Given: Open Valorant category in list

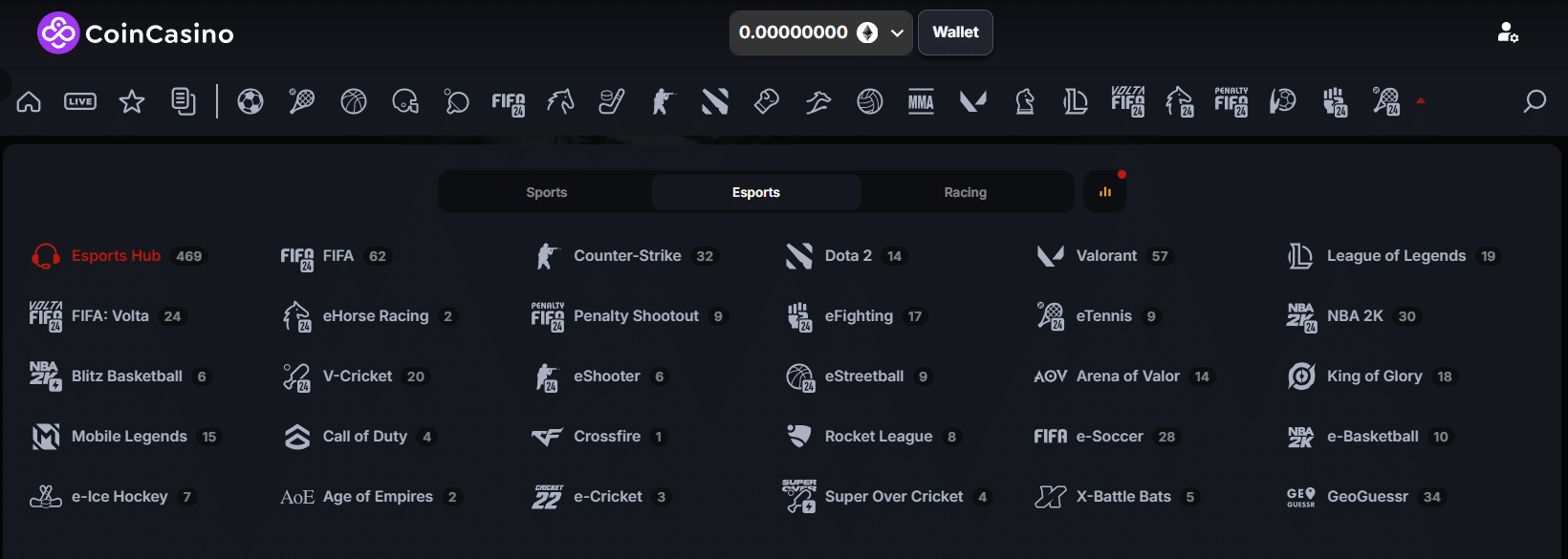Looking at the screenshot, I should 1104,256.
